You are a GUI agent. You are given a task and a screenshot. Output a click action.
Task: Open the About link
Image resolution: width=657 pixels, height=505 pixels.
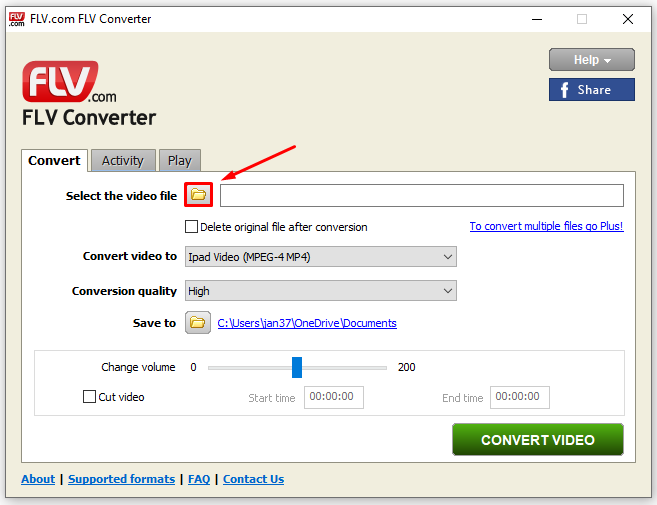[x=38, y=479]
